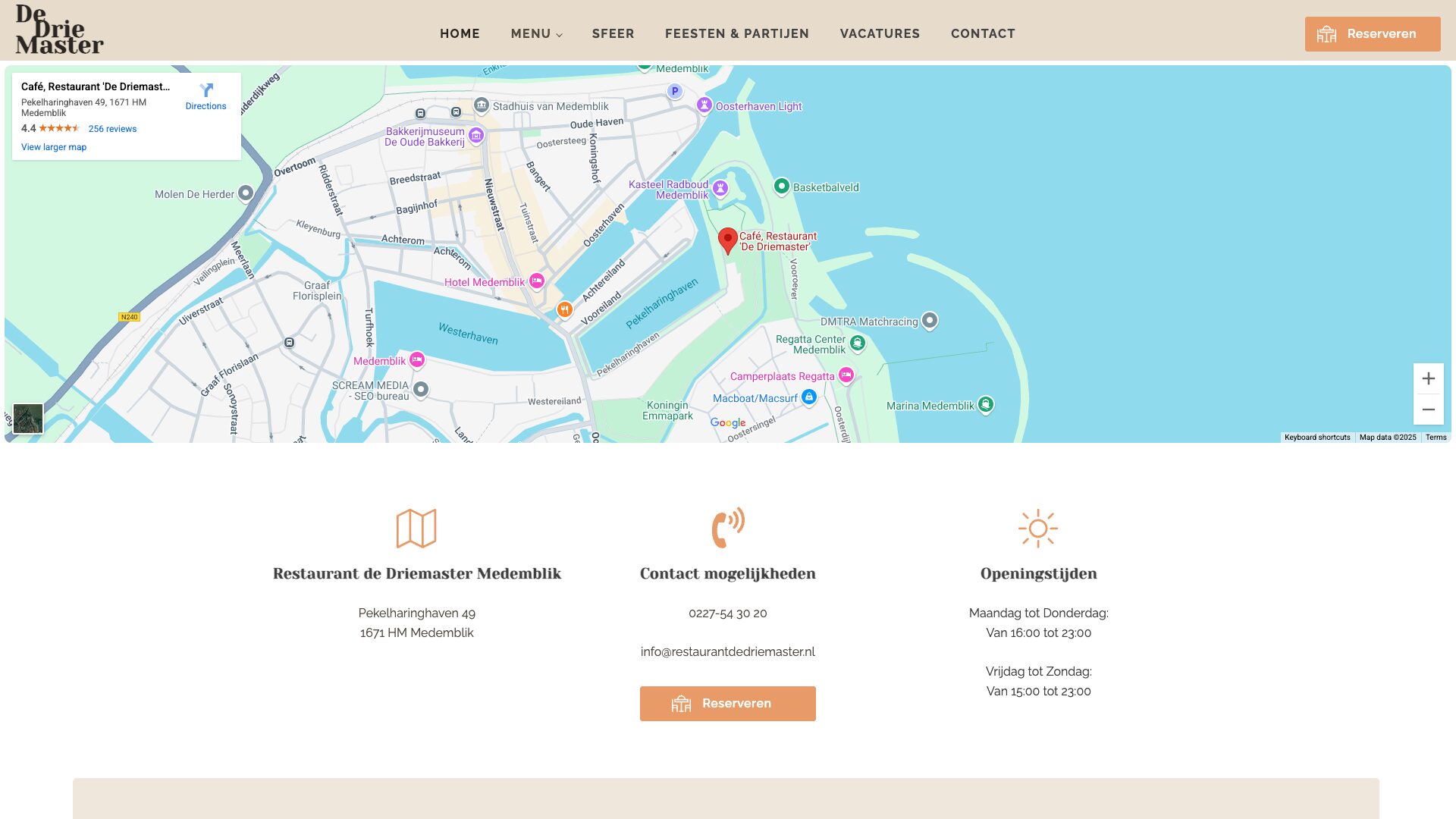Viewport: 1456px width, 819px height.
Task: Click the De Drie Master logo
Action: tap(59, 30)
